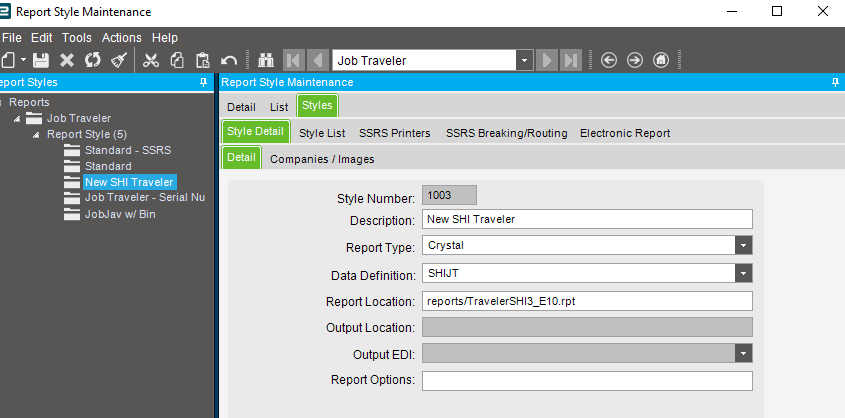Expand the Job Traveler toolbar combo box
This screenshot has width=845, height=418.
(524, 60)
